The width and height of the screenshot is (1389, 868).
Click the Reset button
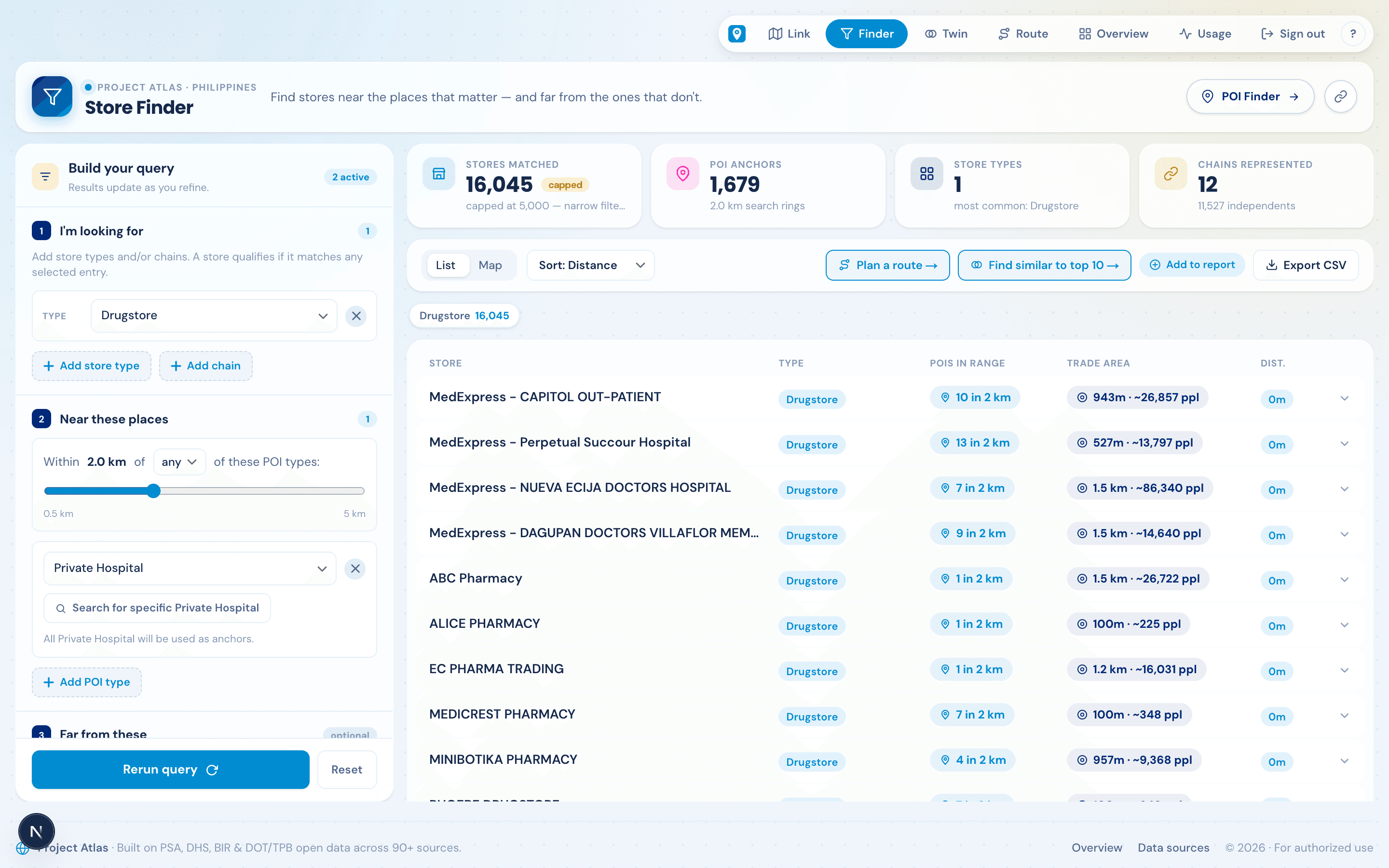click(347, 769)
